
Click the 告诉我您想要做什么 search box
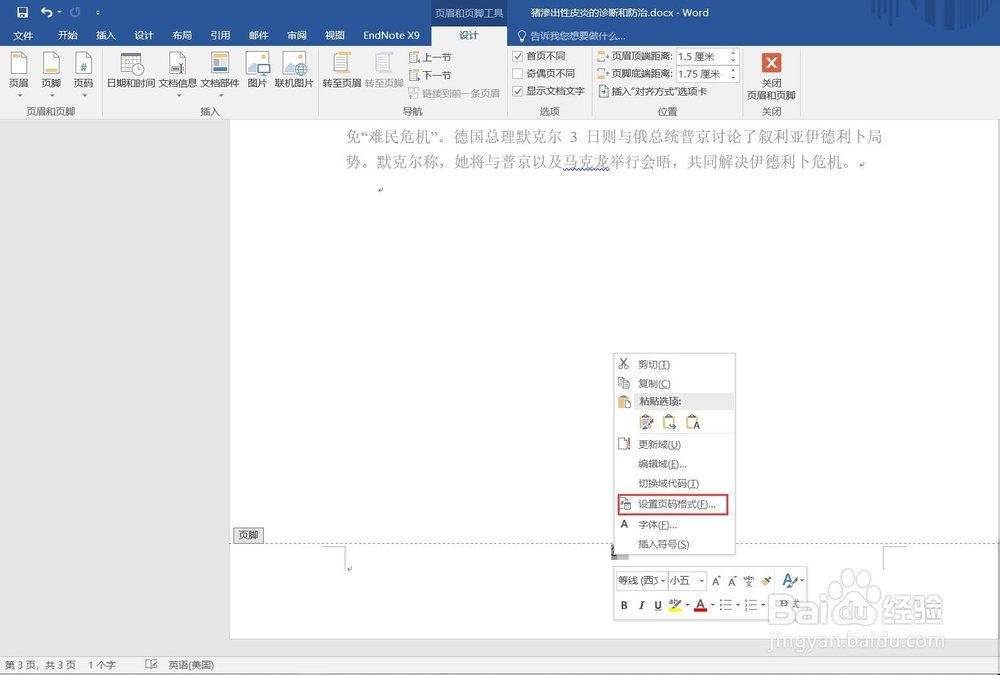pyautogui.click(x=571, y=36)
